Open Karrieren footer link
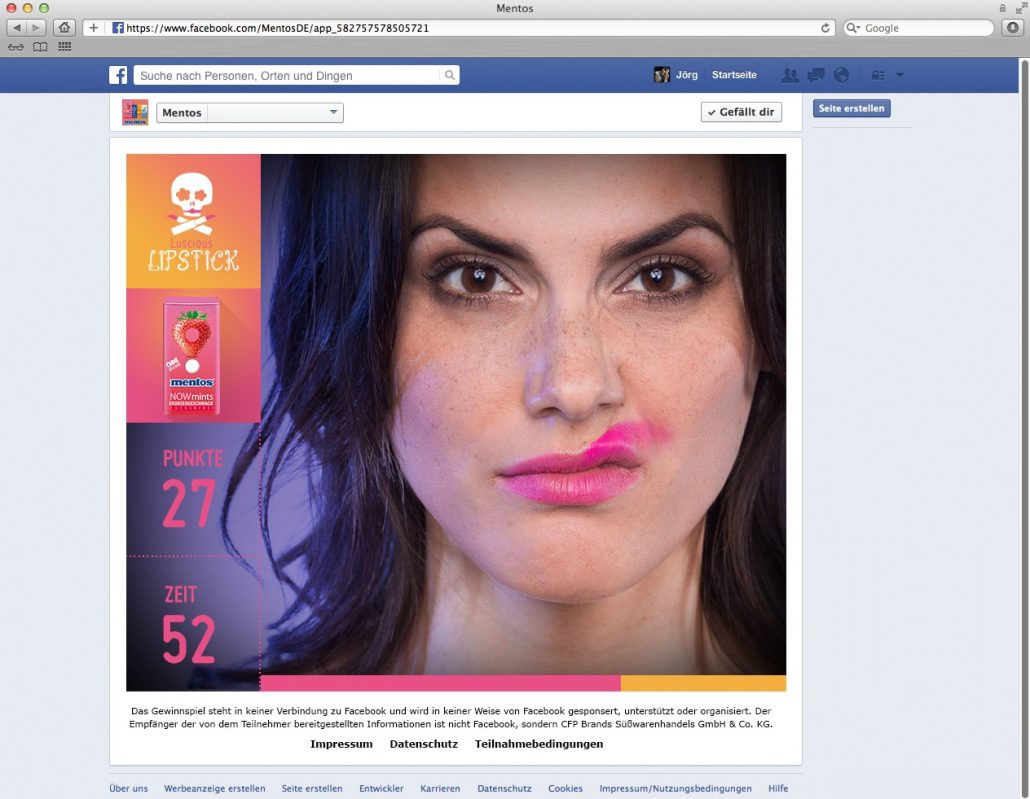Screen dimensions: 1030x799 point(440,788)
